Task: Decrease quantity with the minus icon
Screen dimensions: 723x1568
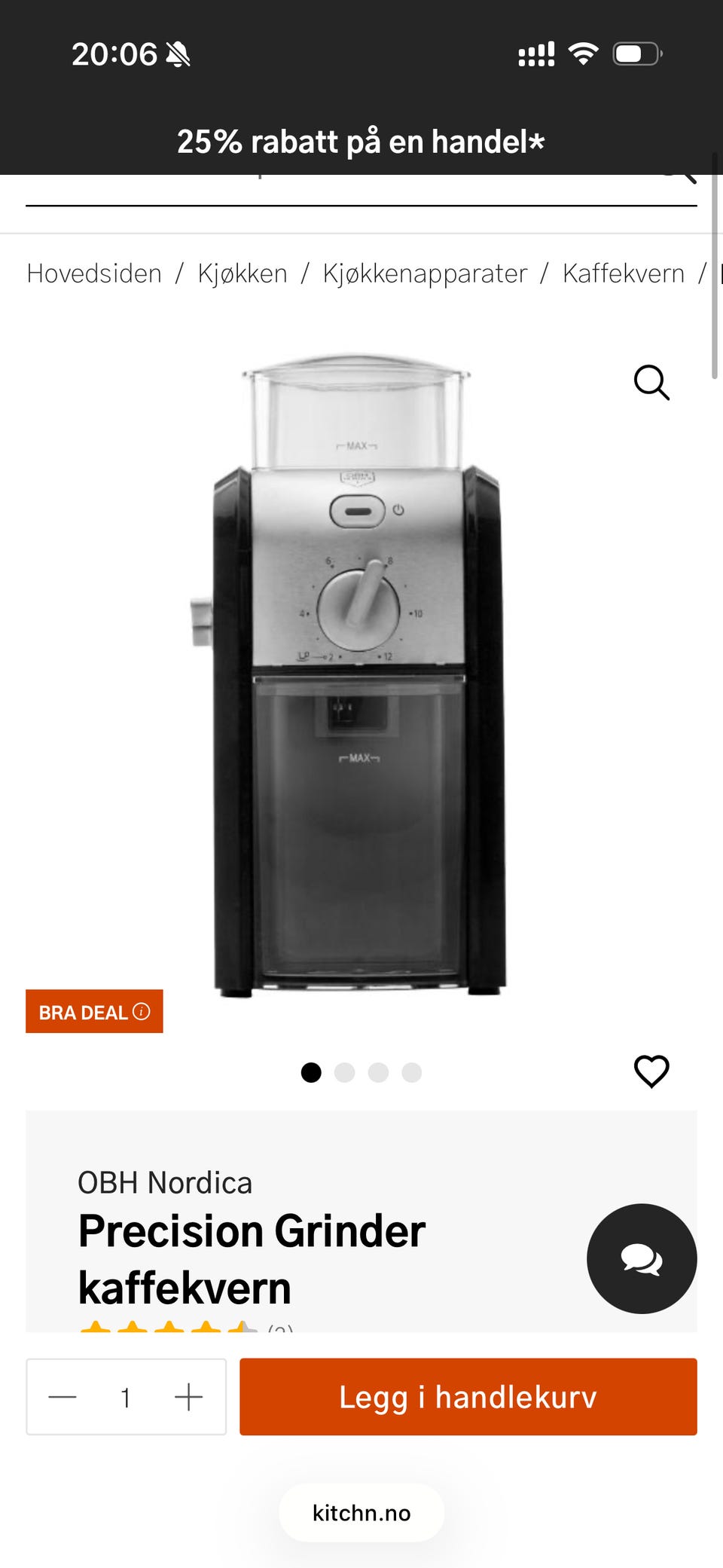Action: pyautogui.click(x=63, y=1397)
